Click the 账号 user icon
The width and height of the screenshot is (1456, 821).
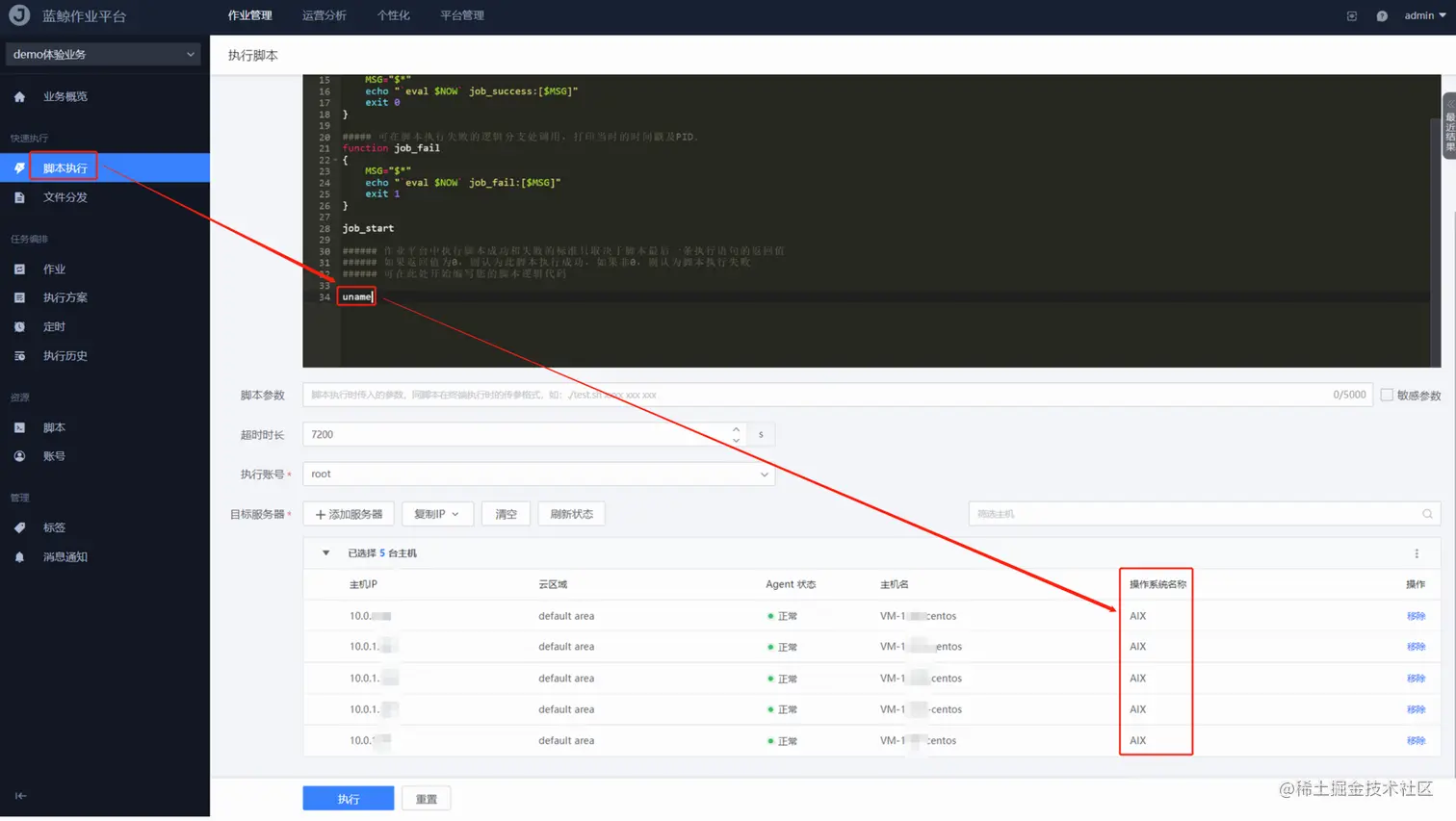pos(19,456)
